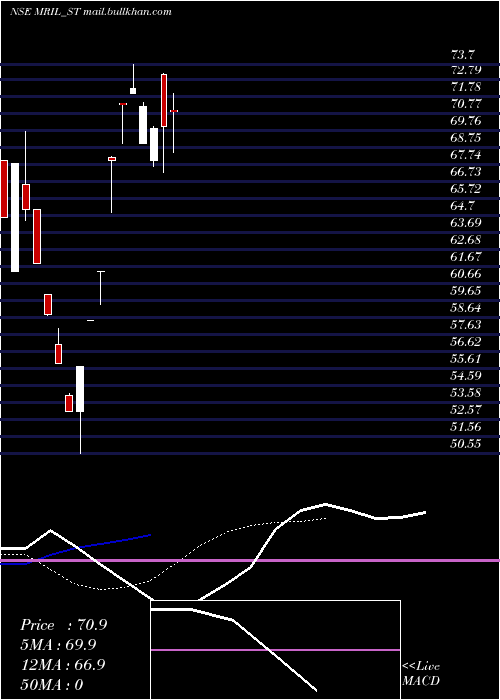Click the 55.61 price level label
The height and width of the screenshot is (700, 500).
tap(466, 358)
